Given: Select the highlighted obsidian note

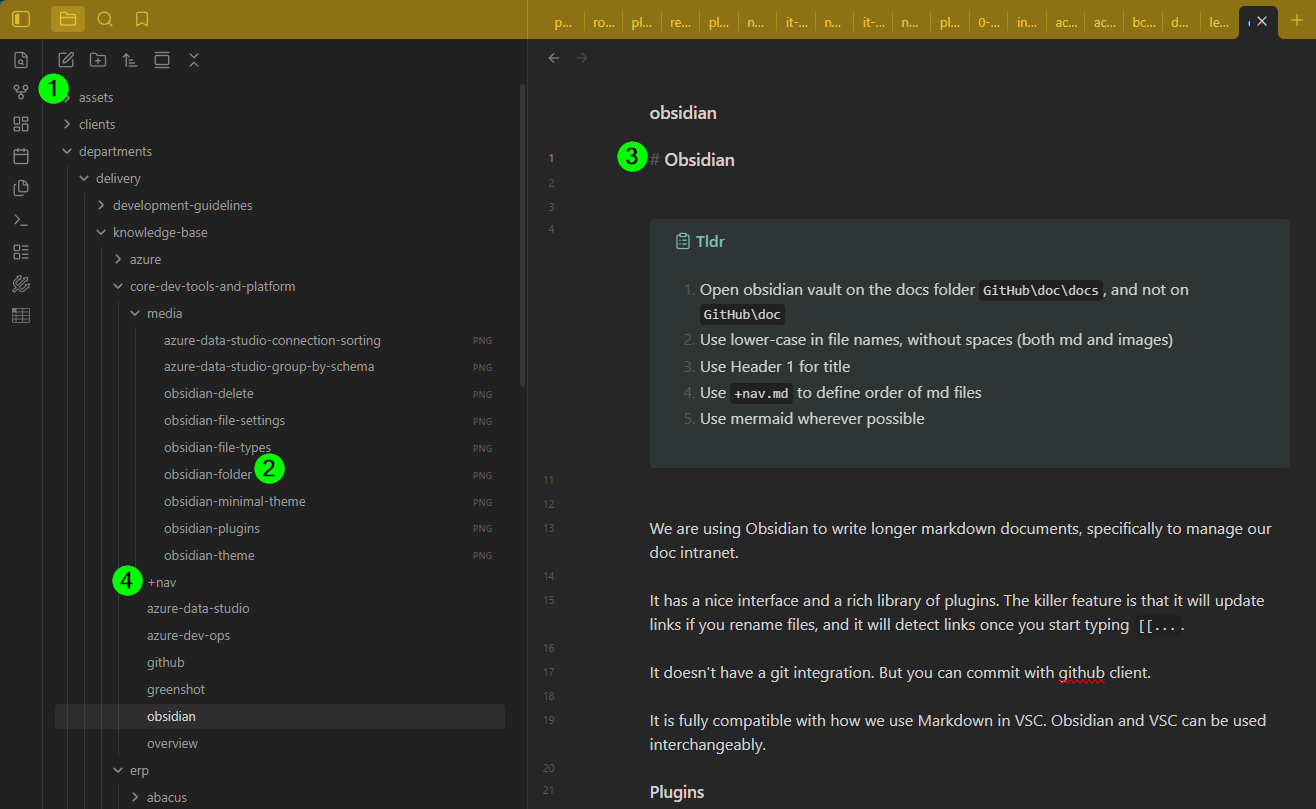Looking at the screenshot, I should point(280,716).
